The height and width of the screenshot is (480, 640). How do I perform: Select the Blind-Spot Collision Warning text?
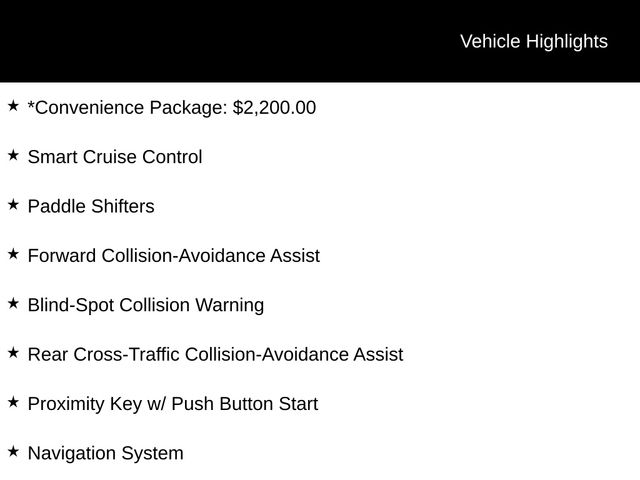(146, 305)
